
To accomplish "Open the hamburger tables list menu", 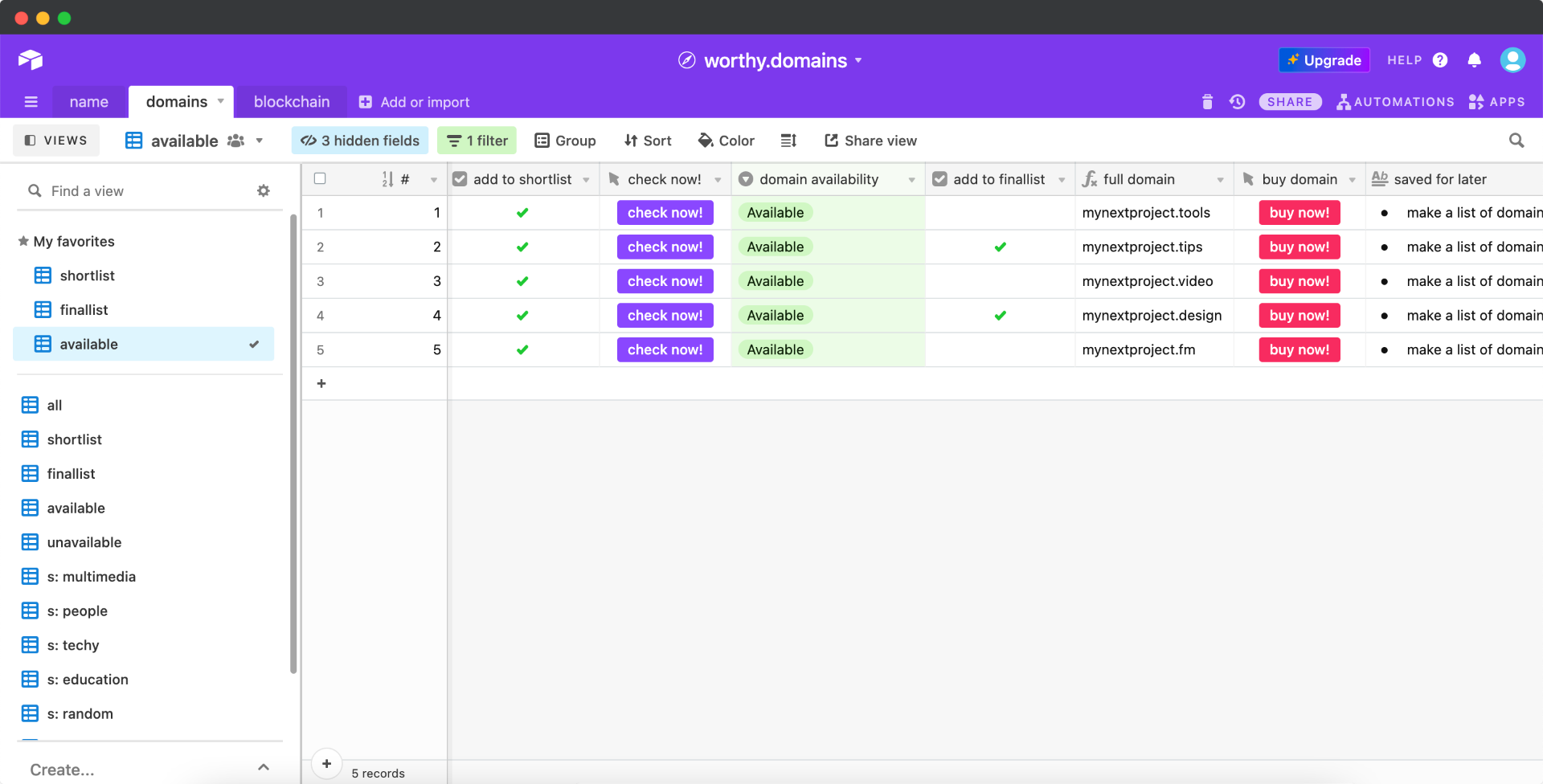I will (x=31, y=102).
